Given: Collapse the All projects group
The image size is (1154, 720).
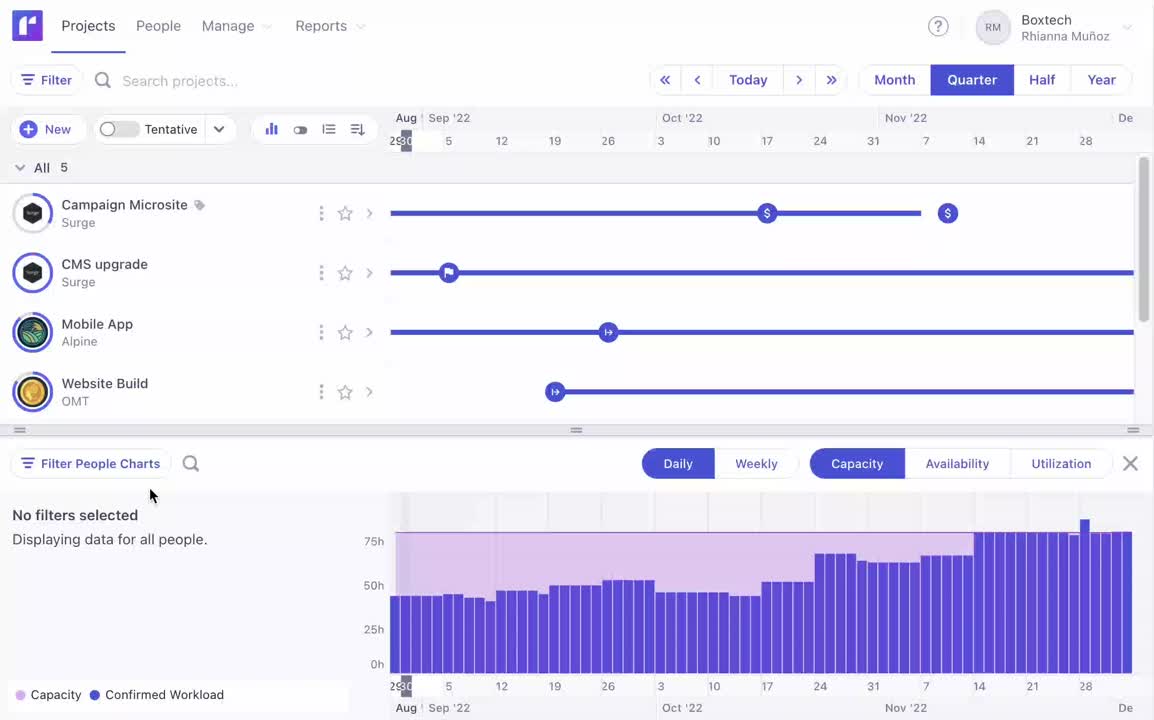Looking at the screenshot, I should (x=20, y=168).
